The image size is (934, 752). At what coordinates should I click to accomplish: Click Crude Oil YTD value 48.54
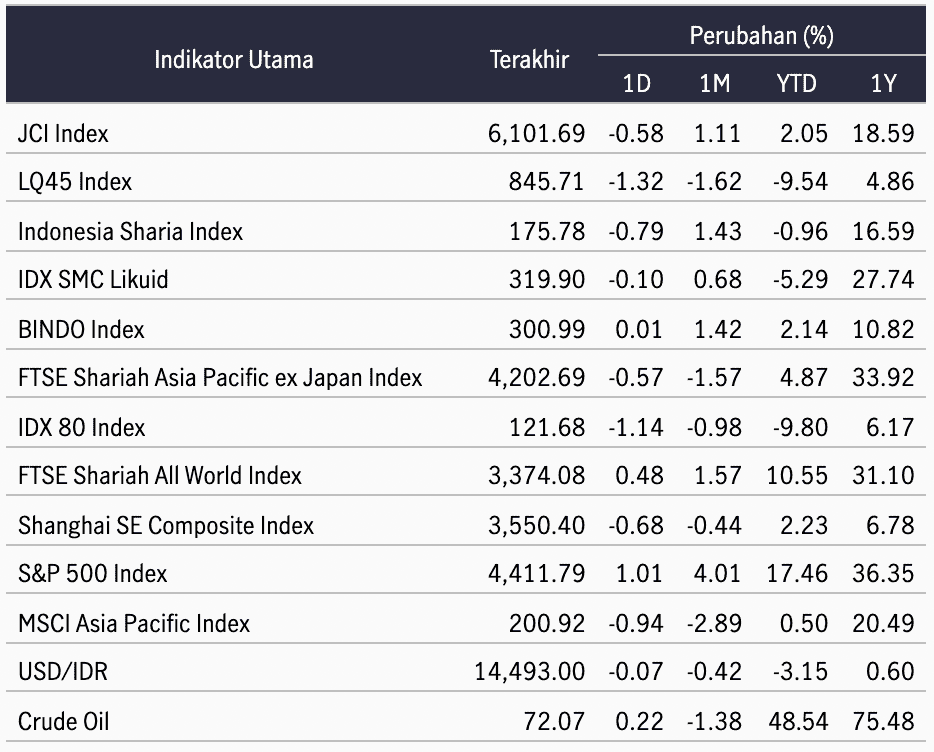point(798,722)
